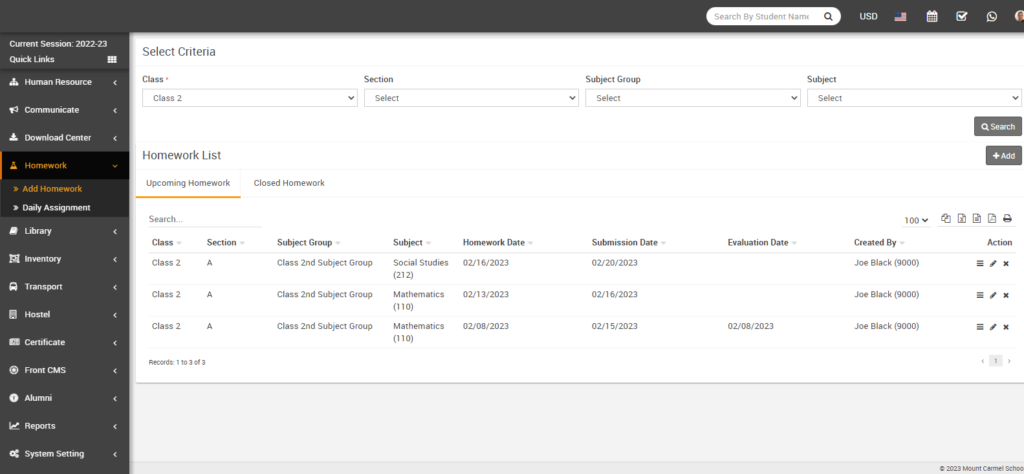Expand the Download Center sidebar menu
This screenshot has height=474, width=1024.
click(65, 138)
